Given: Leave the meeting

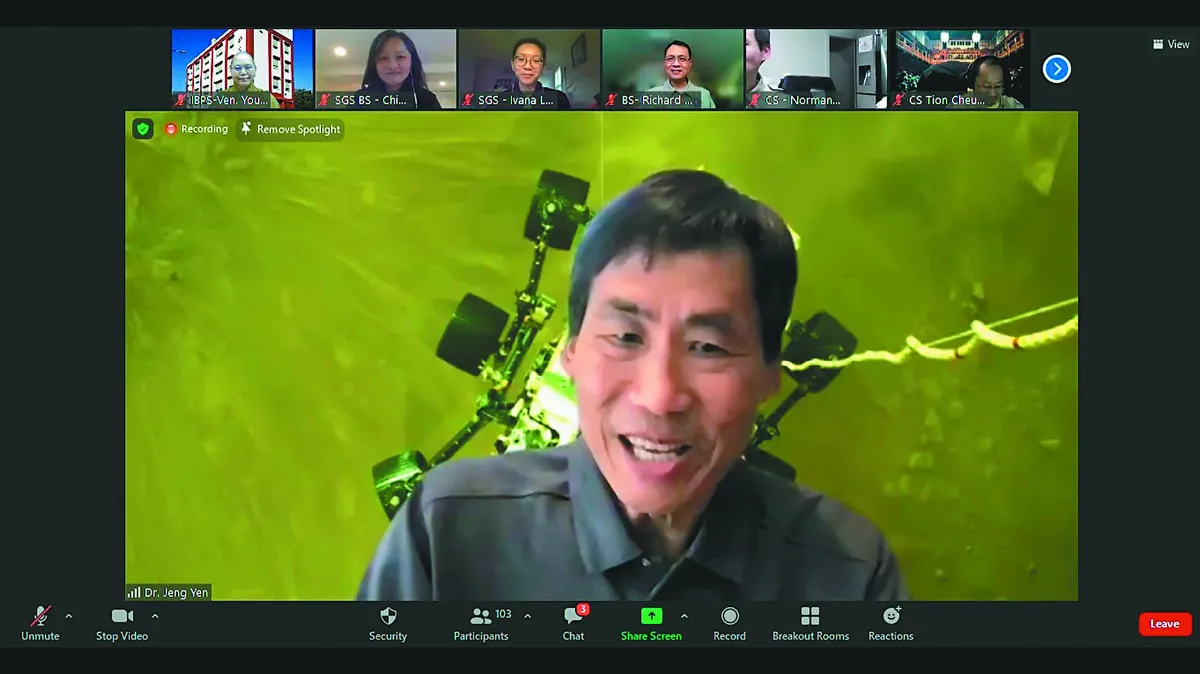Looking at the screenshot, I should 1165,624.
